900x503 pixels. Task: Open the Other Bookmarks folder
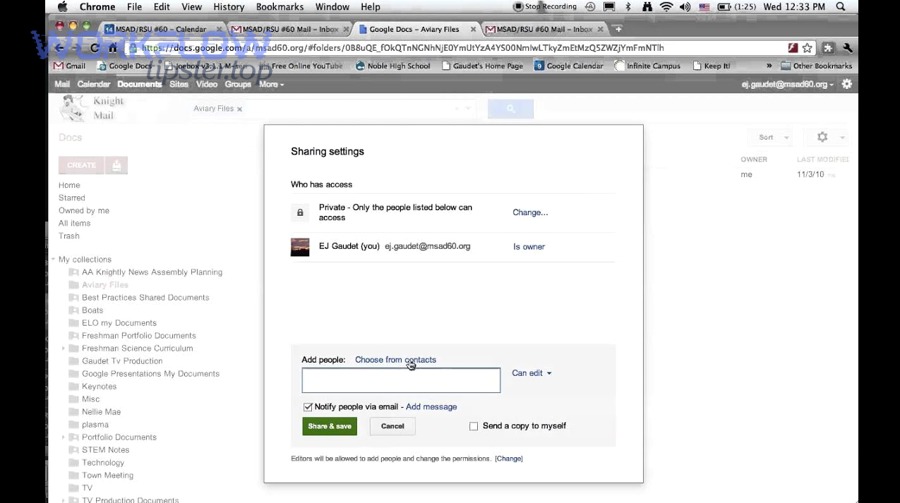(x=816, y=66)
